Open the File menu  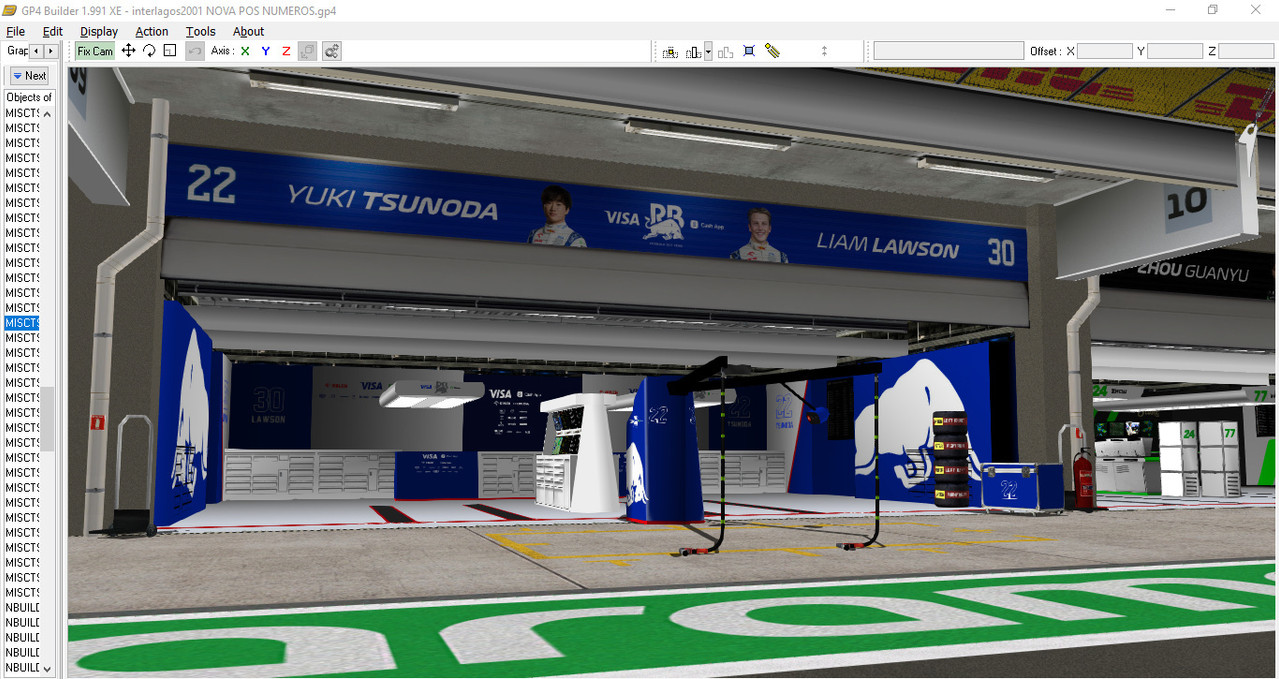15,31
